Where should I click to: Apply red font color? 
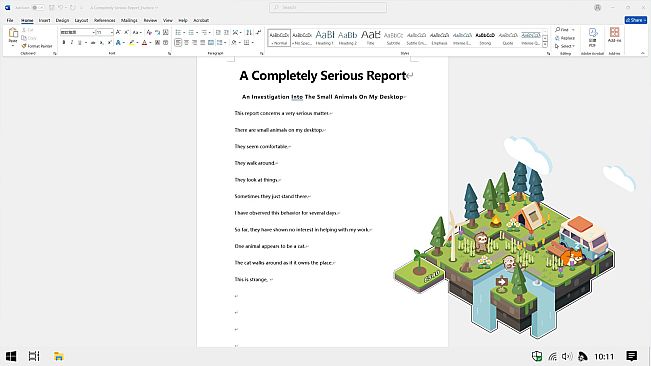pyautogui.click(x=144, y=42)
